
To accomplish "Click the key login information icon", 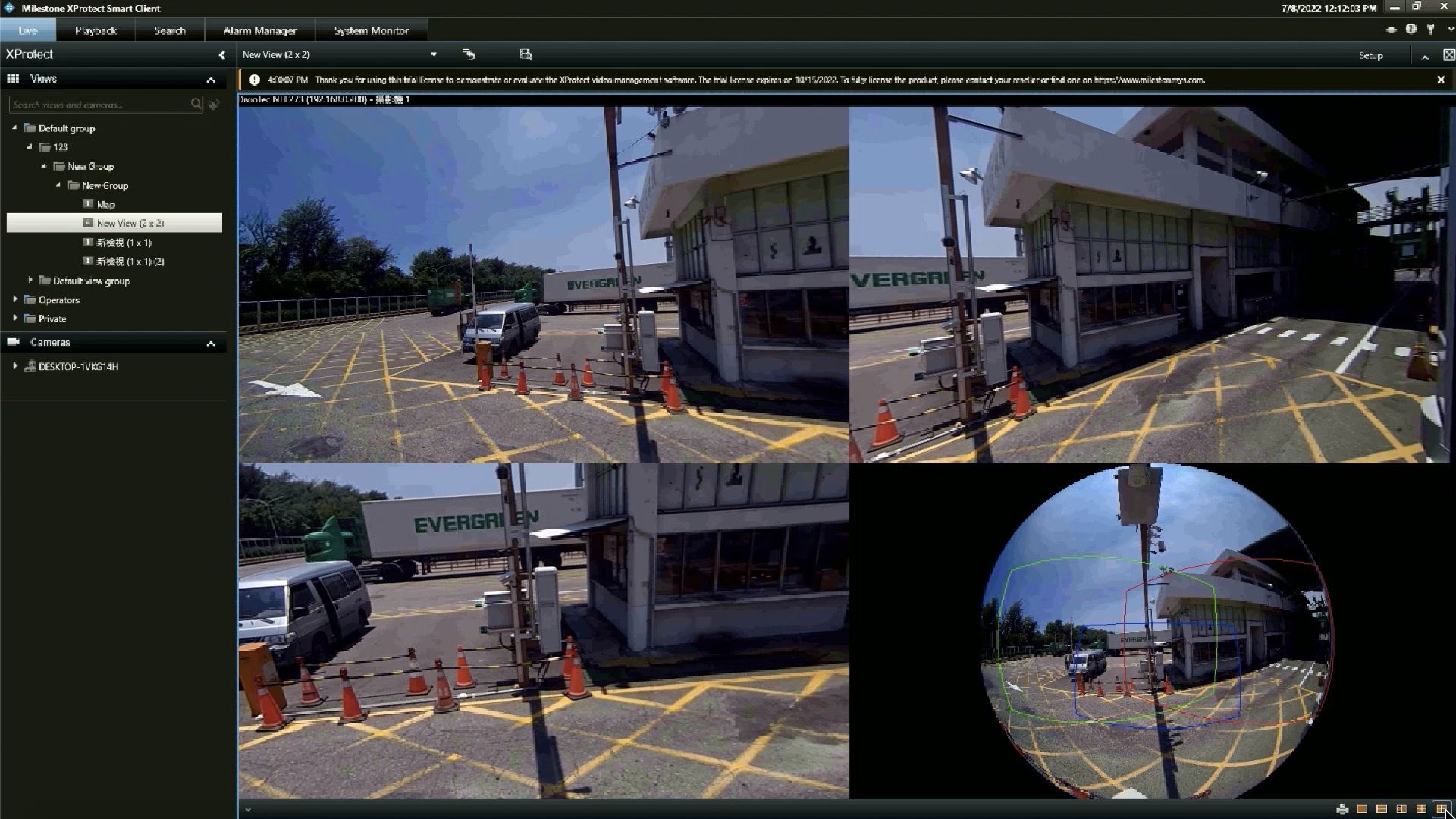I will 1430,29.
